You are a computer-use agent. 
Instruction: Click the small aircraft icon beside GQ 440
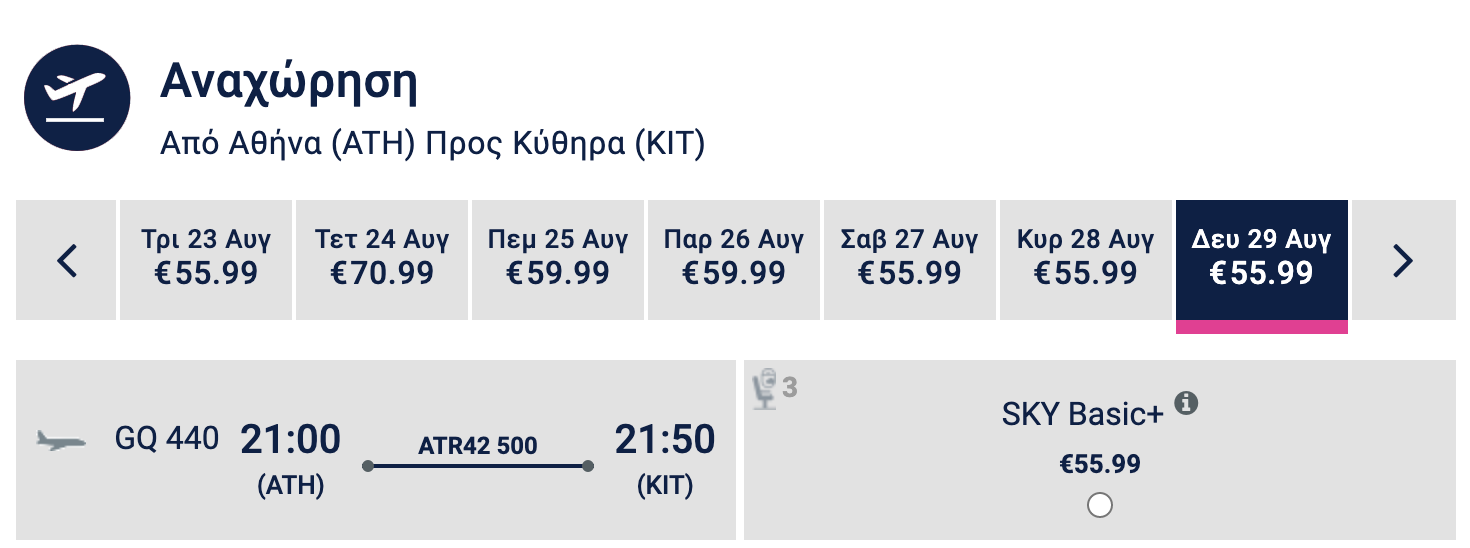click(x=61, y=440)
